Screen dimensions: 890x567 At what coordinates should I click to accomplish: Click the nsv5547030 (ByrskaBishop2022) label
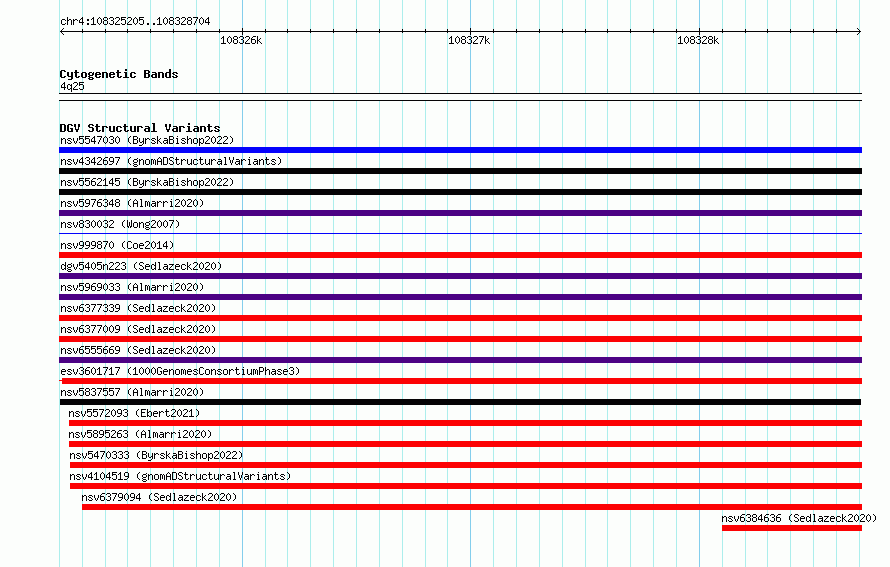pos(147,140)
